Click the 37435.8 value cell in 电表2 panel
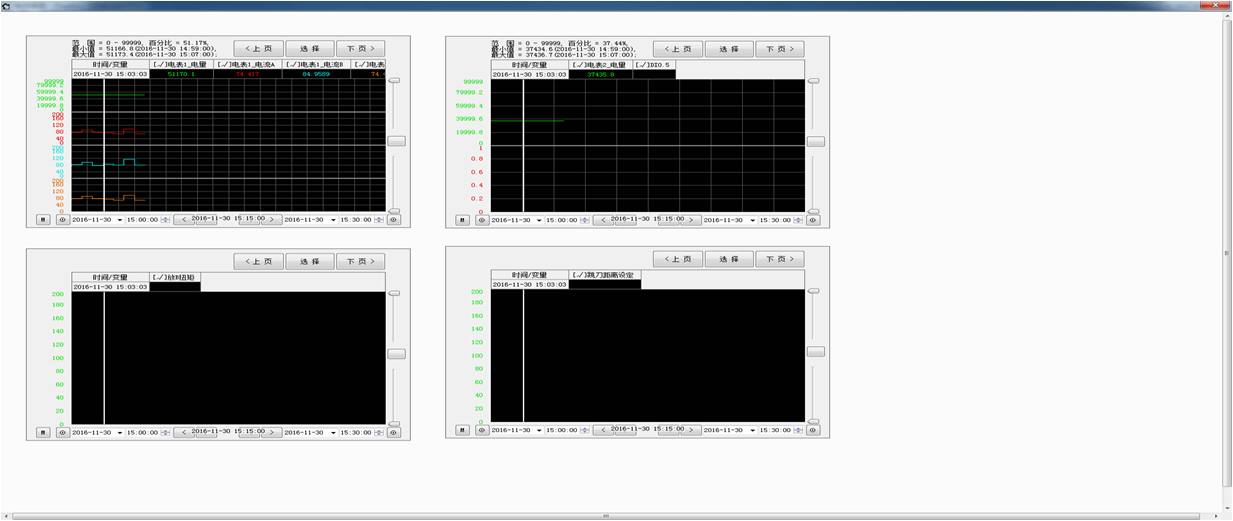Screen dimensions: 1233x521 point(601,74)
